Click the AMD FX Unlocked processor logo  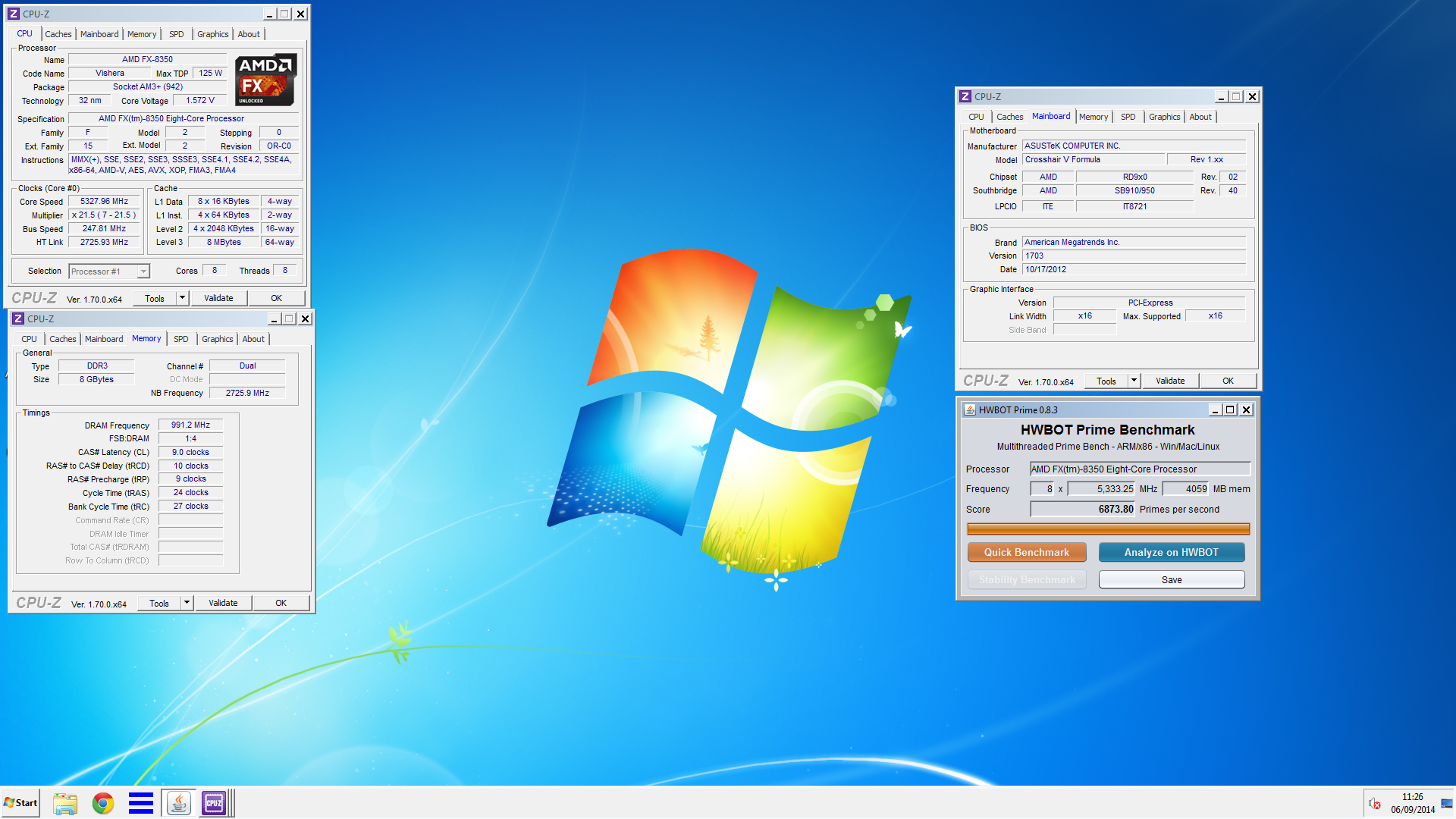pyautogui.click(x=265, y=80)
